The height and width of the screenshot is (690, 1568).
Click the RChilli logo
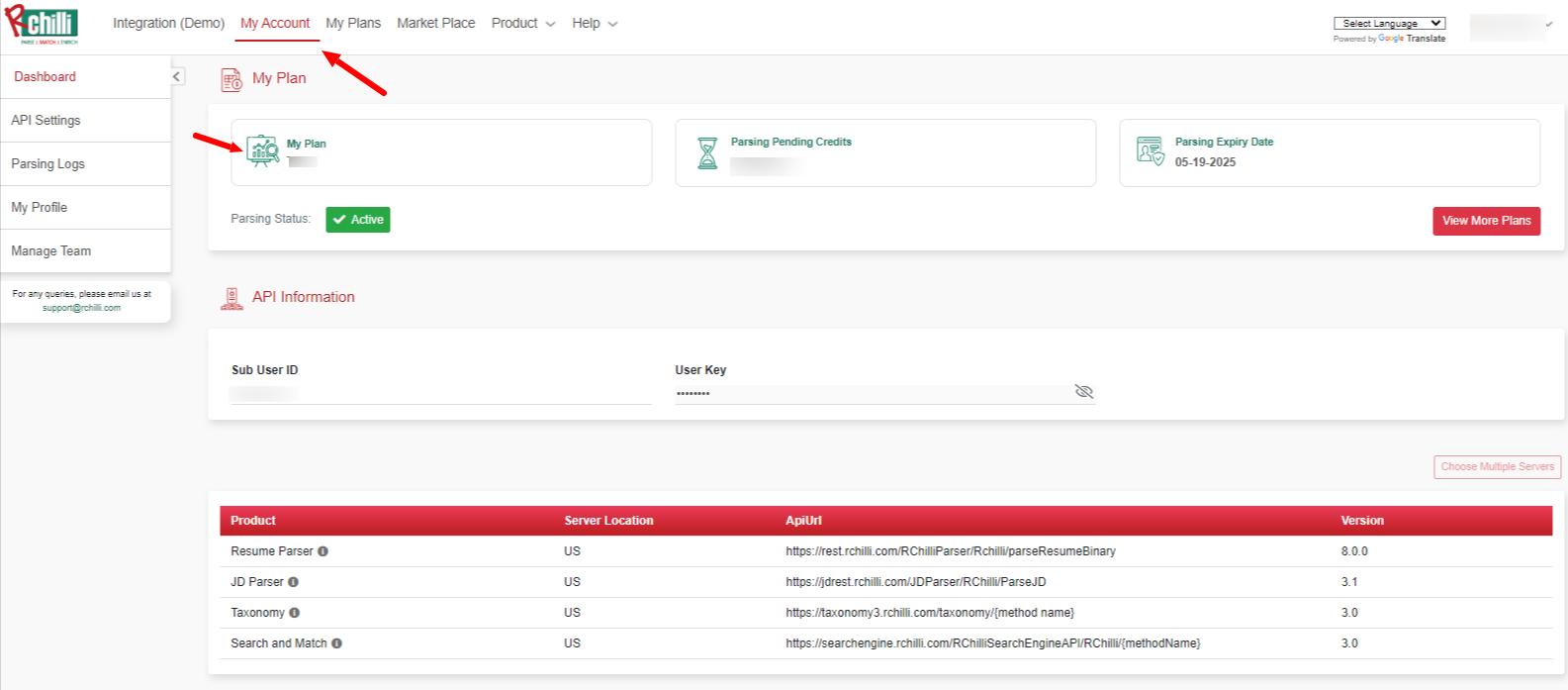(42, 25)
